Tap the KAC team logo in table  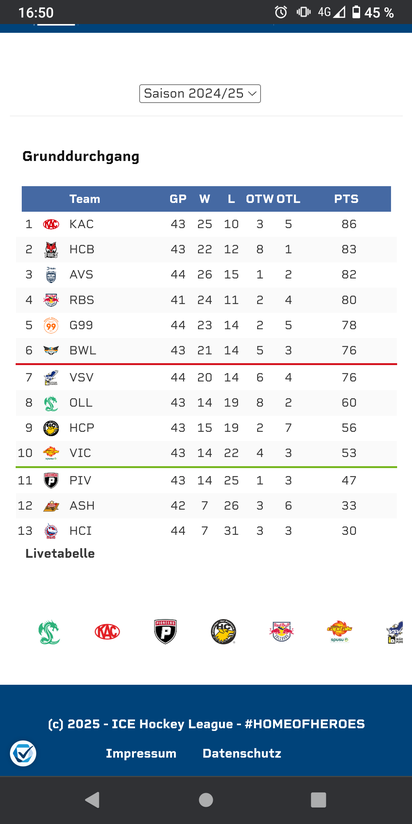click(51, 224)
